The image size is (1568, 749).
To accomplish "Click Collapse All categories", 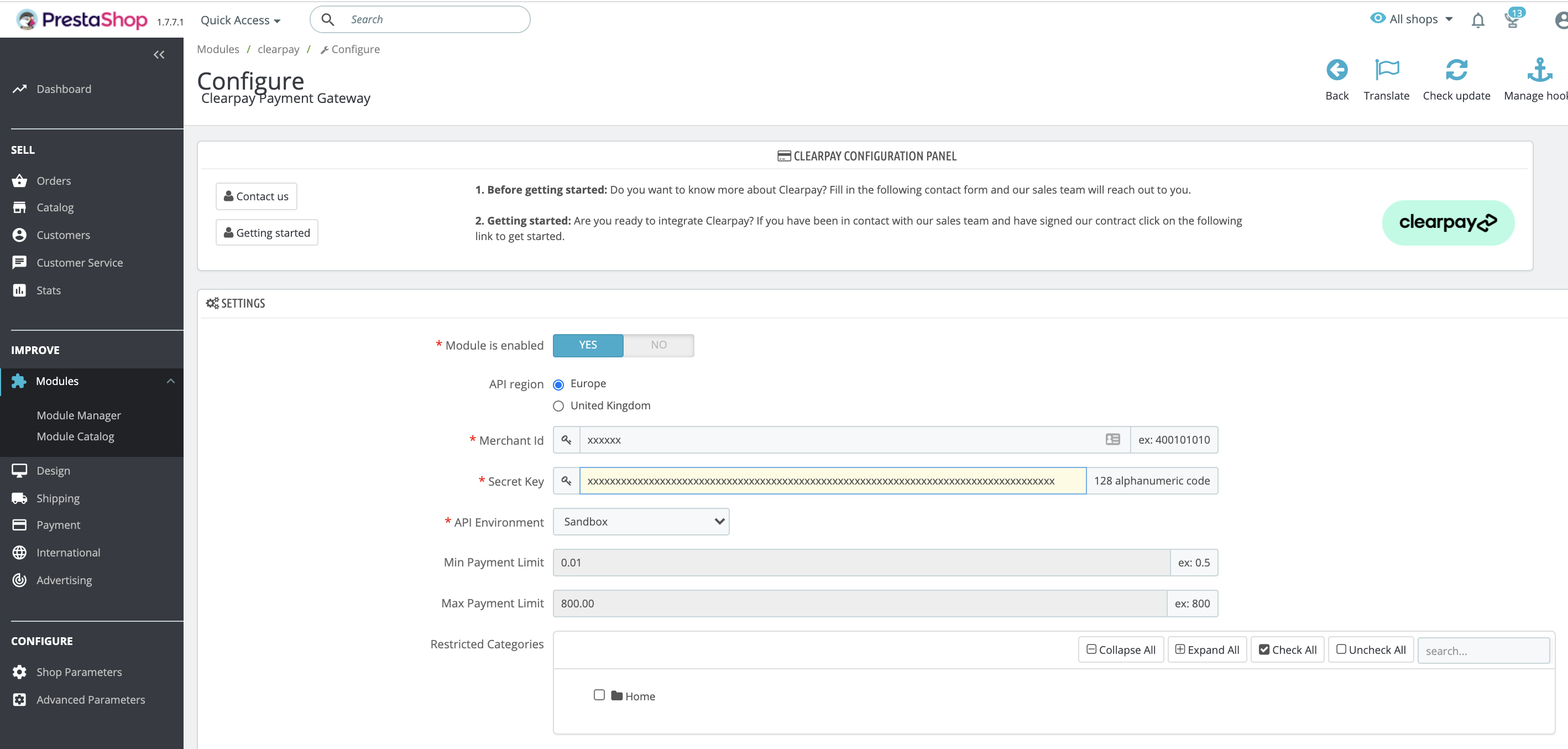I will tap(1121, 650).
